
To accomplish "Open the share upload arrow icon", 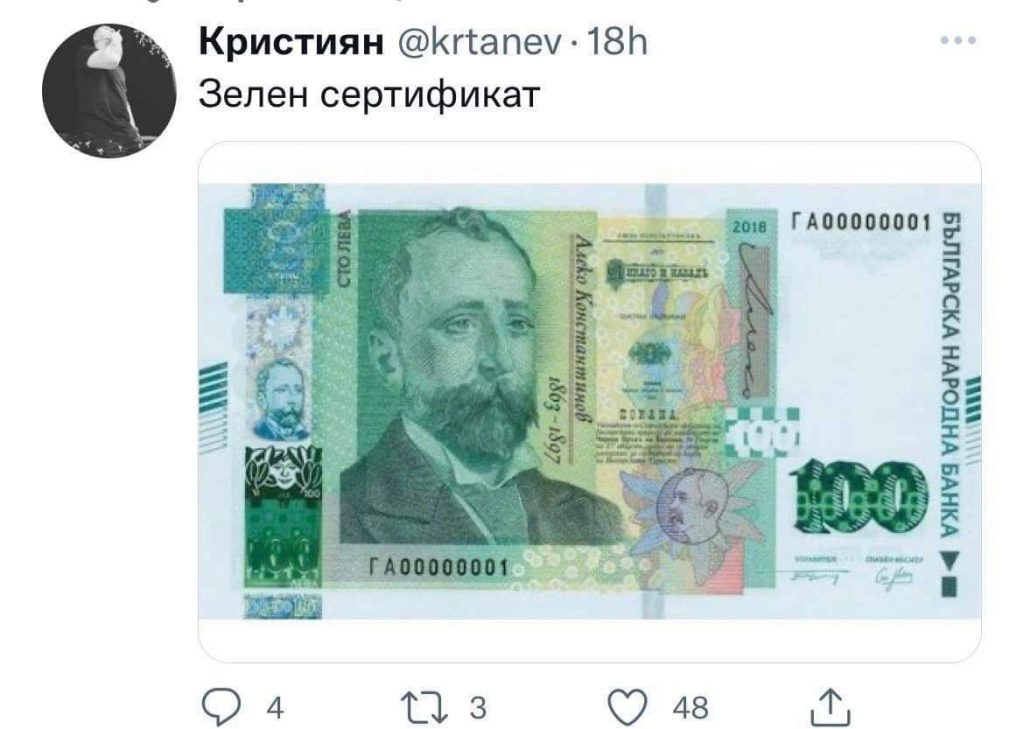I will tap(830, 706).
